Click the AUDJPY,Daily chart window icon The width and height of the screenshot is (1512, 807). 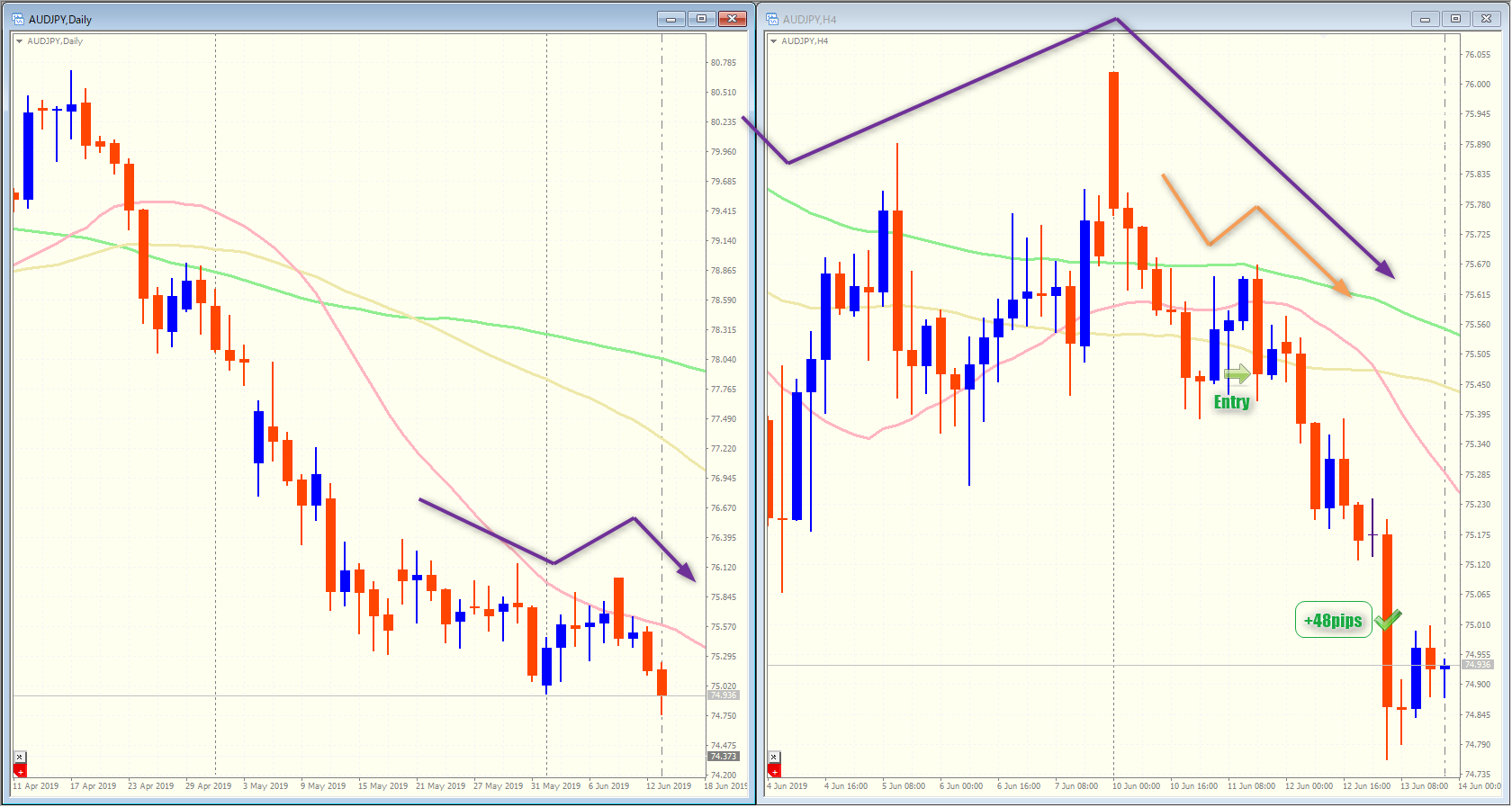coord(18,19)
